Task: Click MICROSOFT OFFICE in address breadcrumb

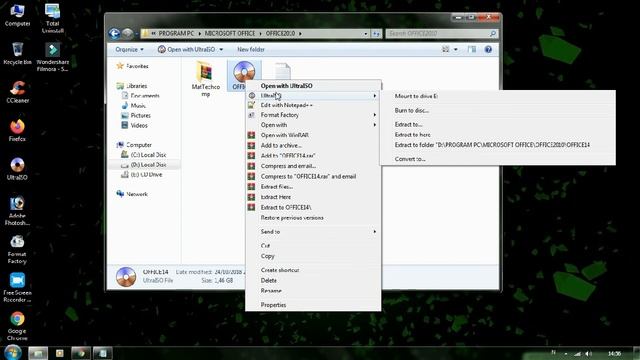Action: pyautogui.click(x=230, y=33)
